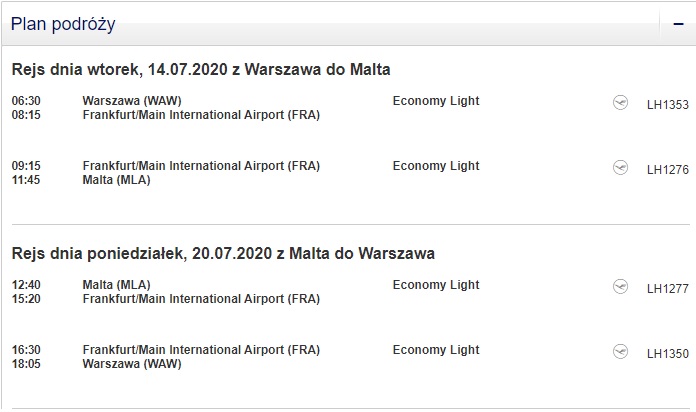Screen dimensions: 696x412
Task: Select flight number LH1276
Action: pyautogui.click(x=668, y=170)
